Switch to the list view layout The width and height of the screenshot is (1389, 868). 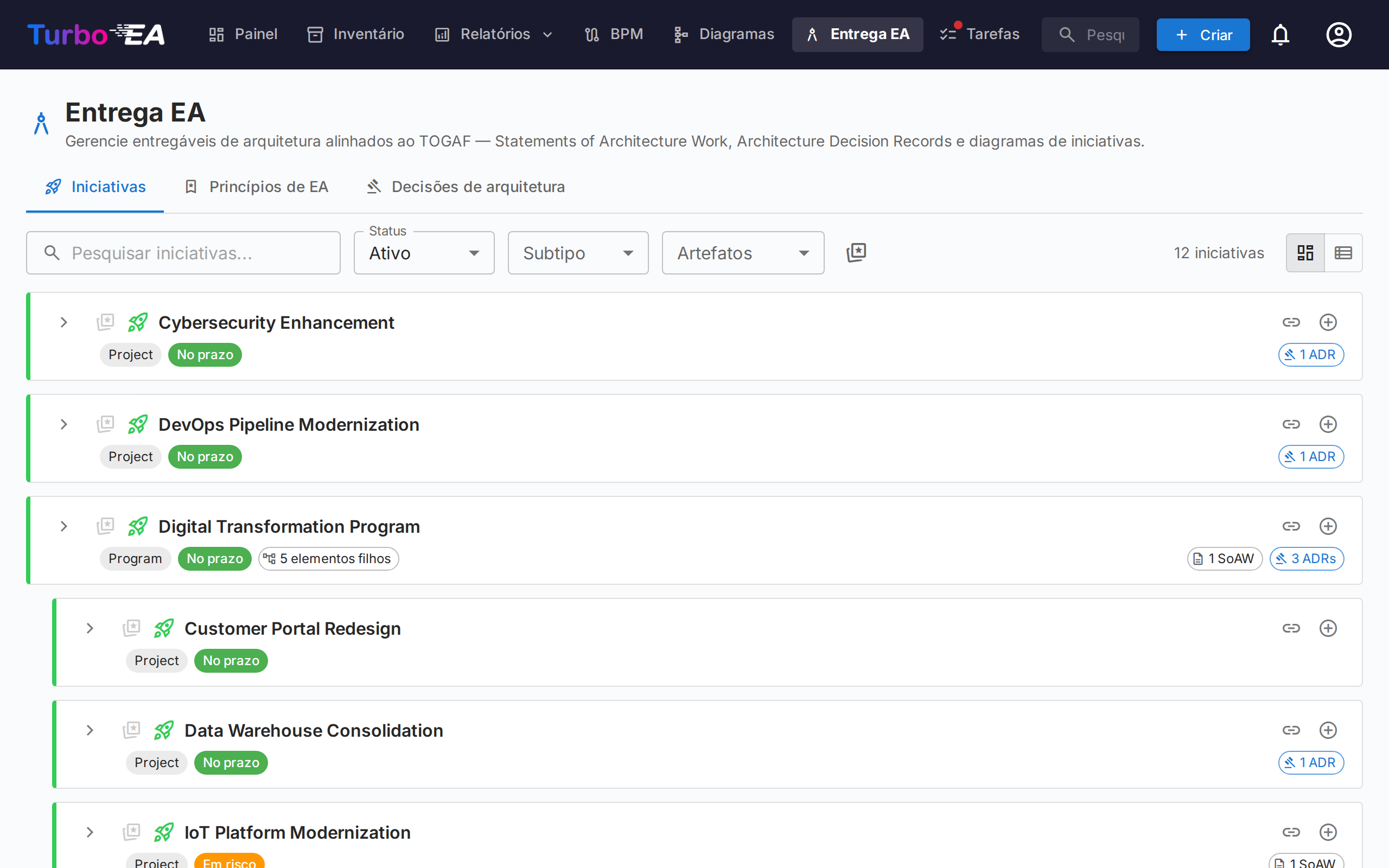1343,253
